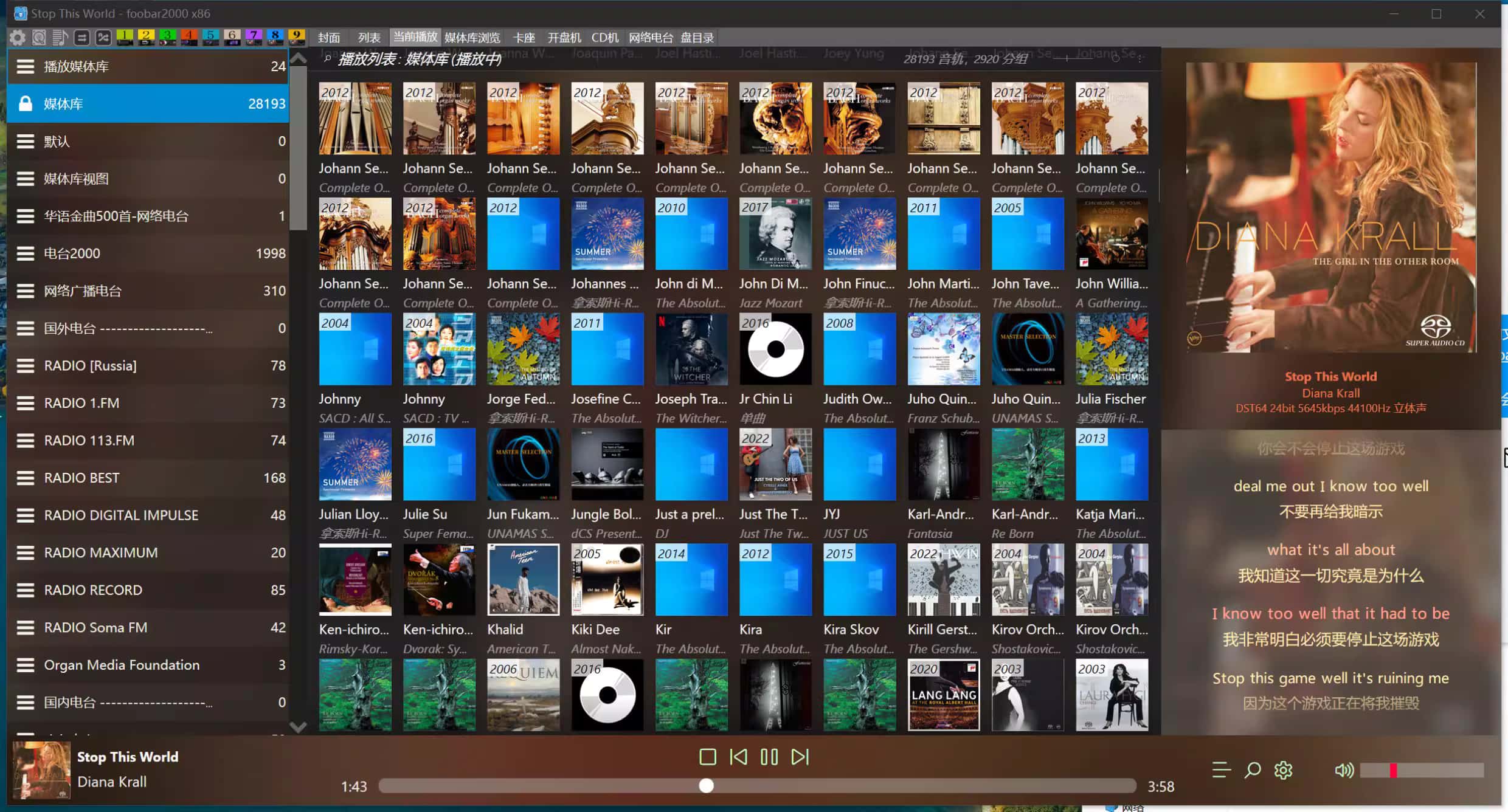
Task: Click the top-left preferences gear icon
Action: [17, 38]
